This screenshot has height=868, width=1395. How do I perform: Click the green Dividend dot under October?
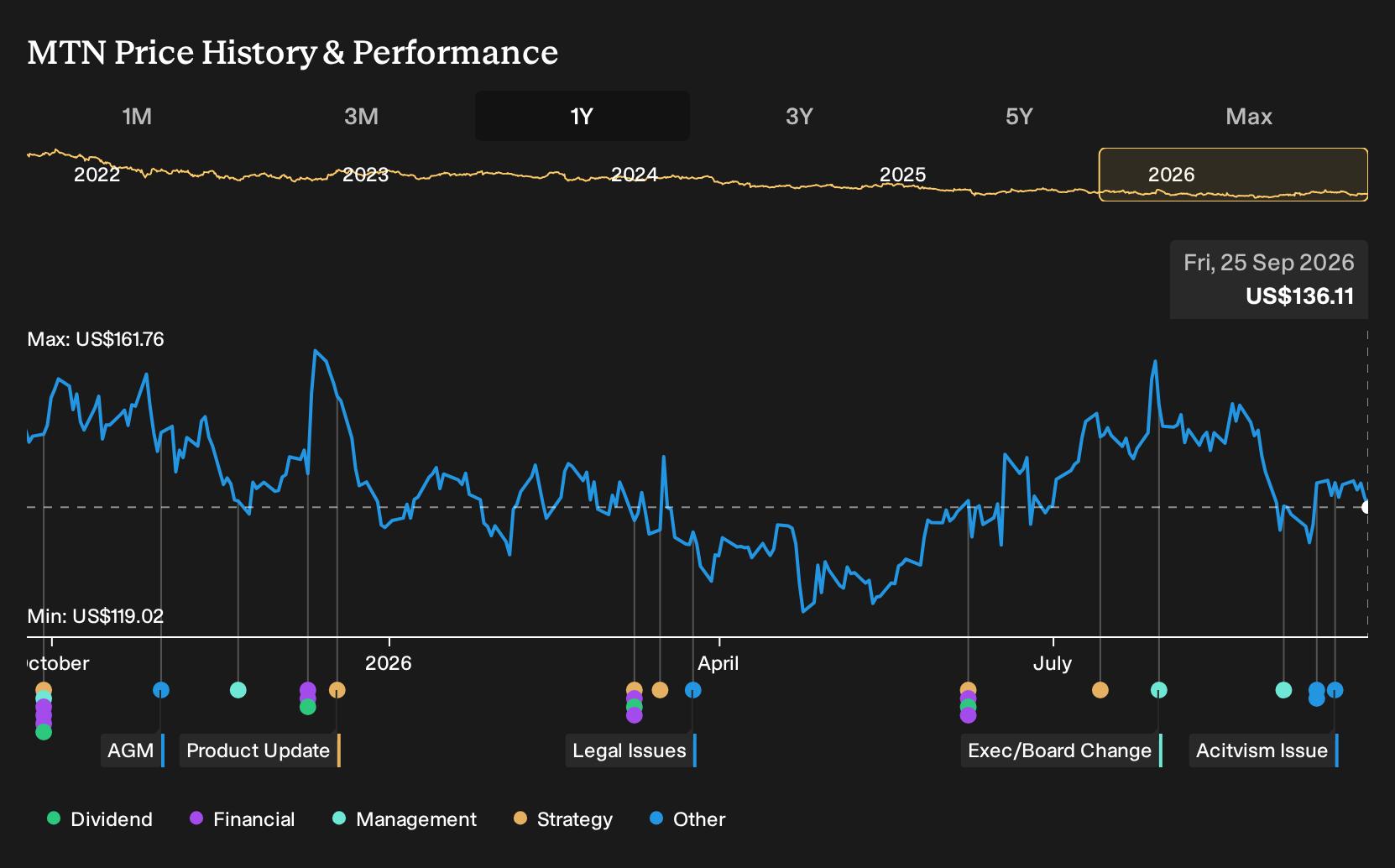point(44,732)
